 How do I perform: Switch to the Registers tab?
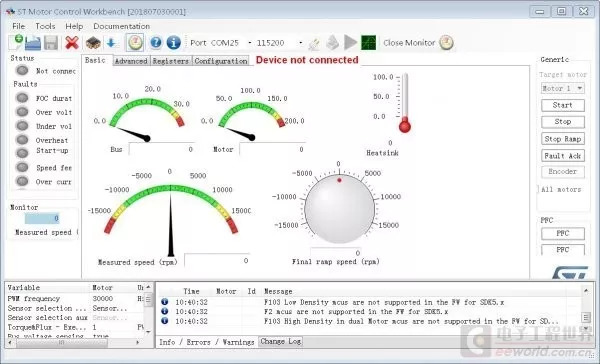click(x=171, y=61)
